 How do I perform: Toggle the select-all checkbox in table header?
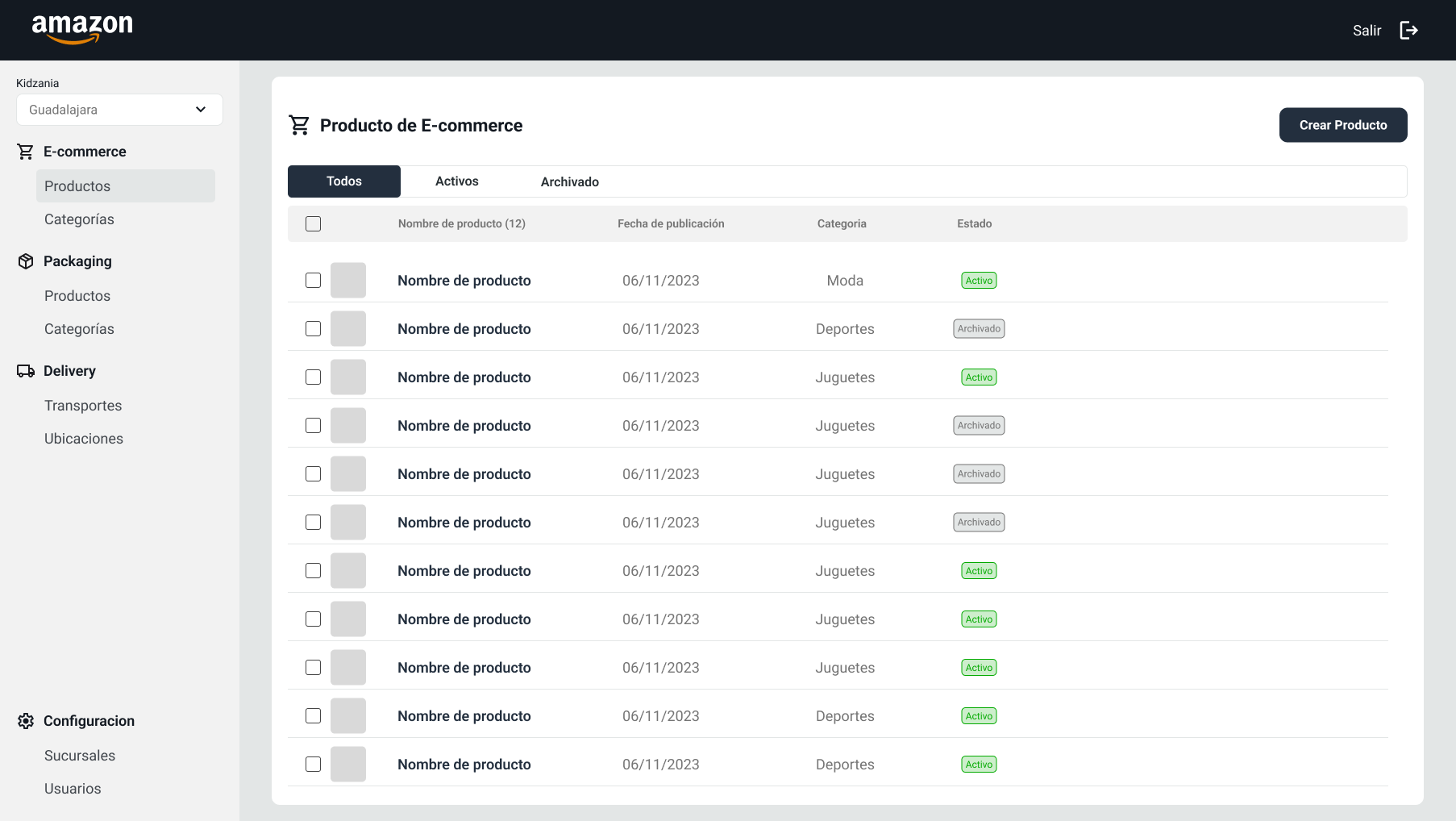[x=314, y=224]
